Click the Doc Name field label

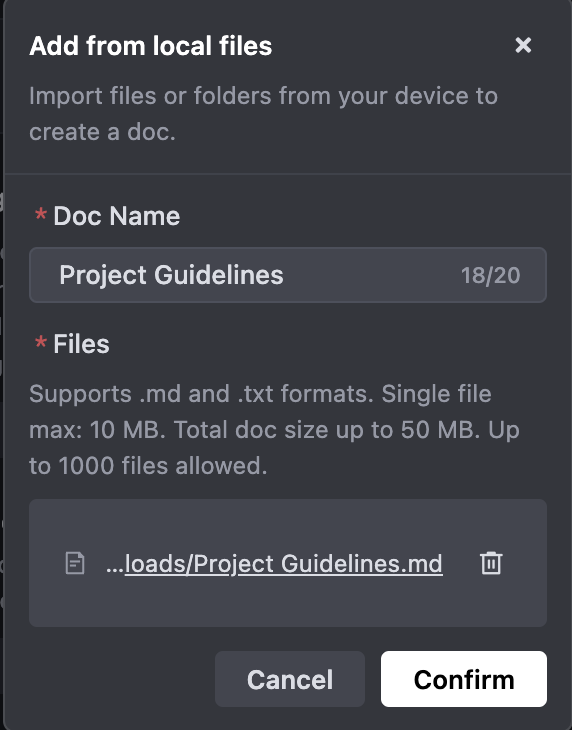pyautogui.click(x=116, y=216)
